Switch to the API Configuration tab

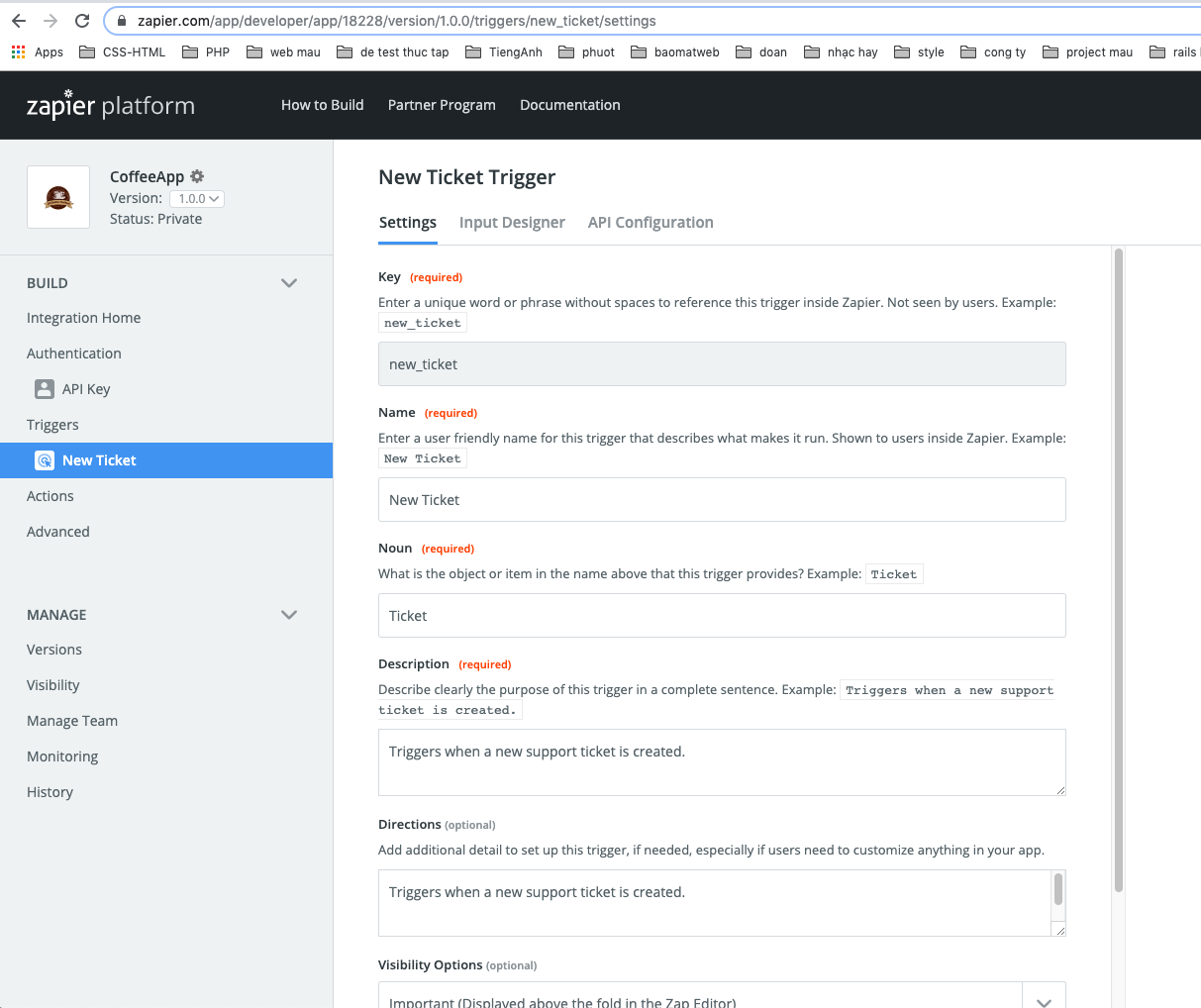tap(651, 223)
